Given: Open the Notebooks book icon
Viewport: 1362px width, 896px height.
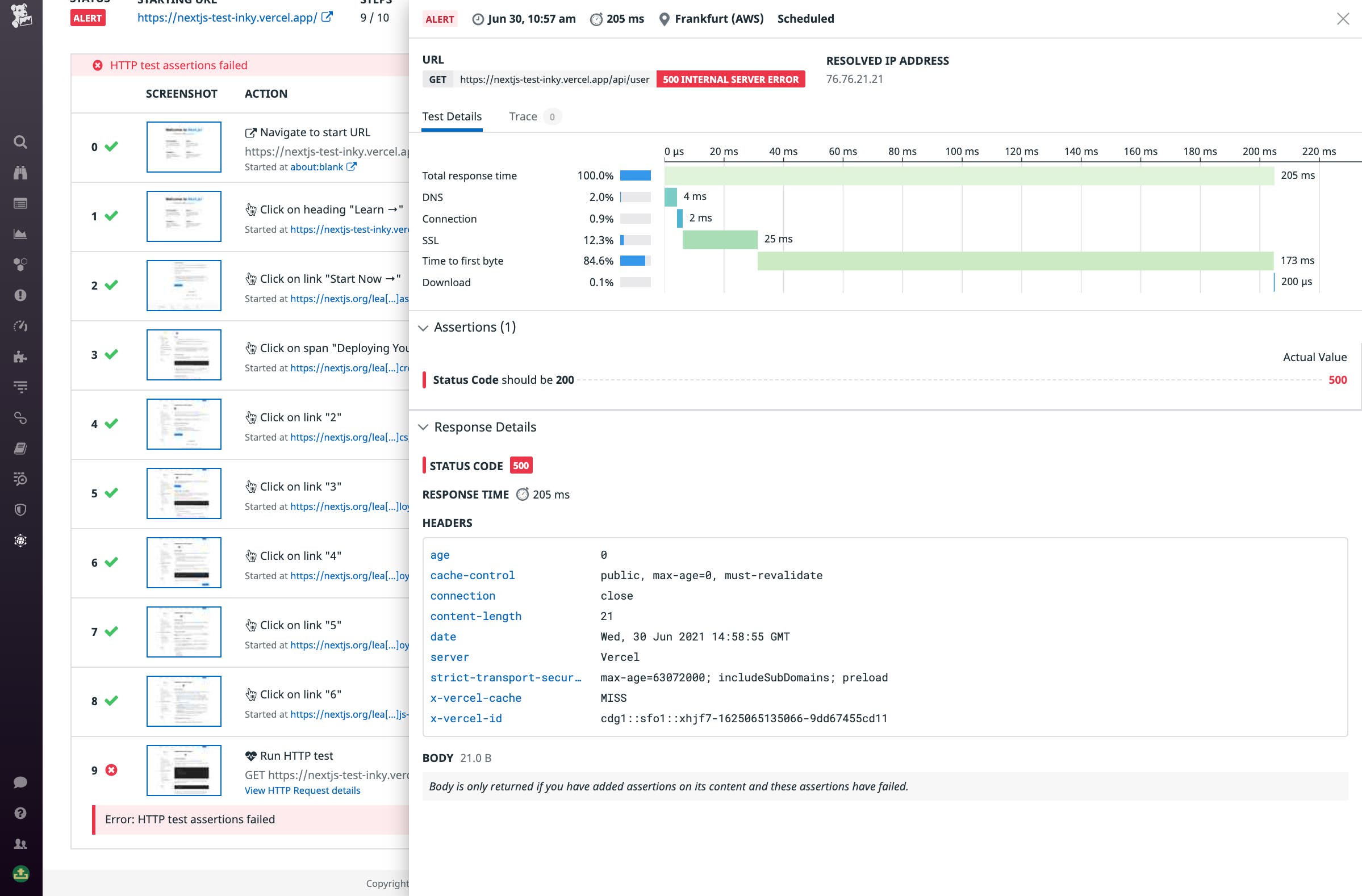Looking at the screenshot, I should pos(20,449).
